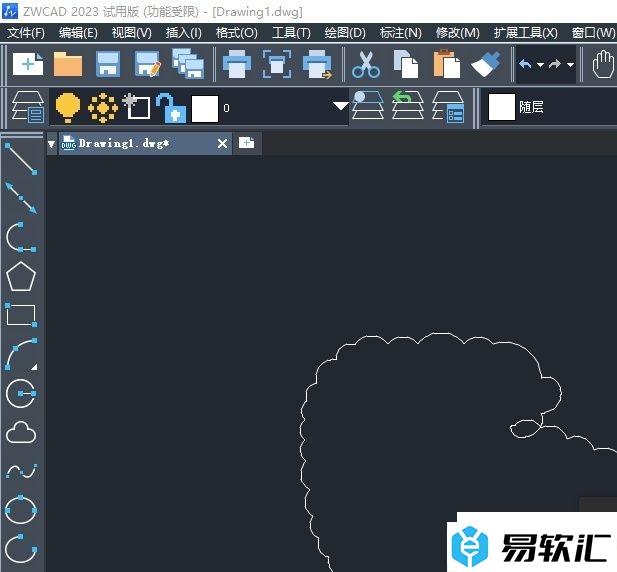Select the Ellipse Arc tool

pos(21,548)
